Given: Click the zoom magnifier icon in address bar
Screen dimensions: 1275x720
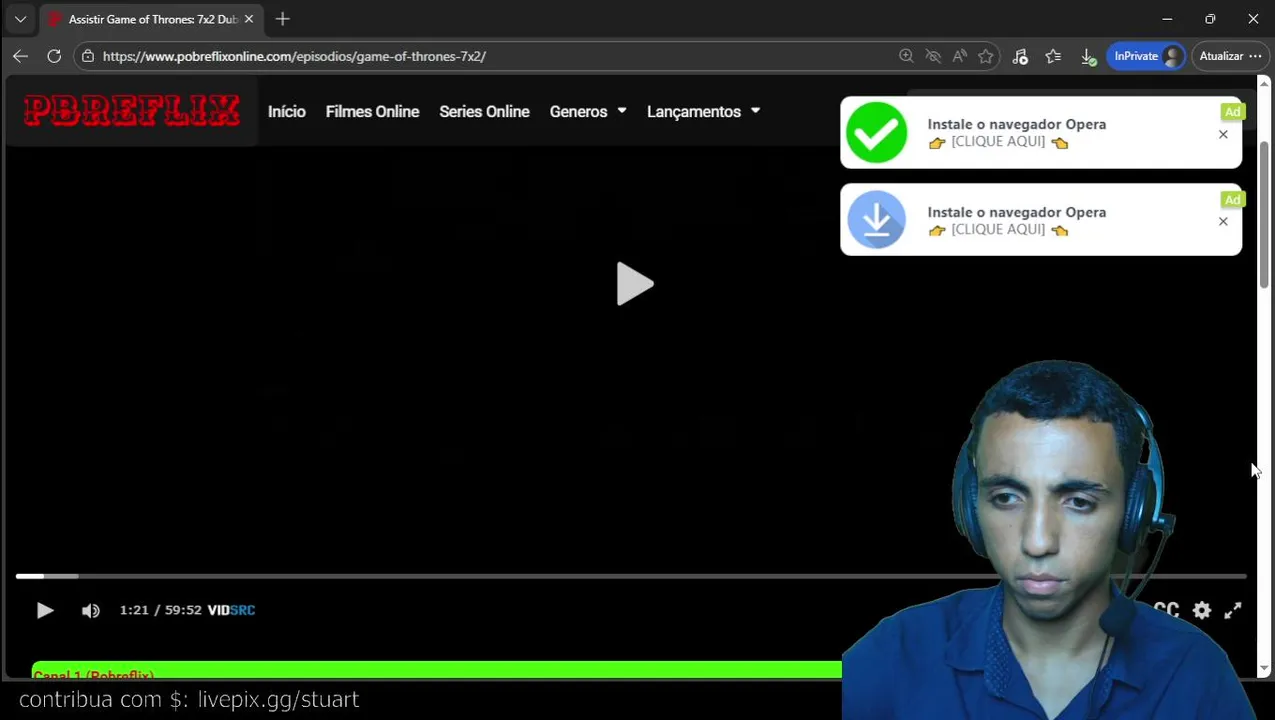Looking at the screenshot, I should pyautogui.click(x=906, y=56).
